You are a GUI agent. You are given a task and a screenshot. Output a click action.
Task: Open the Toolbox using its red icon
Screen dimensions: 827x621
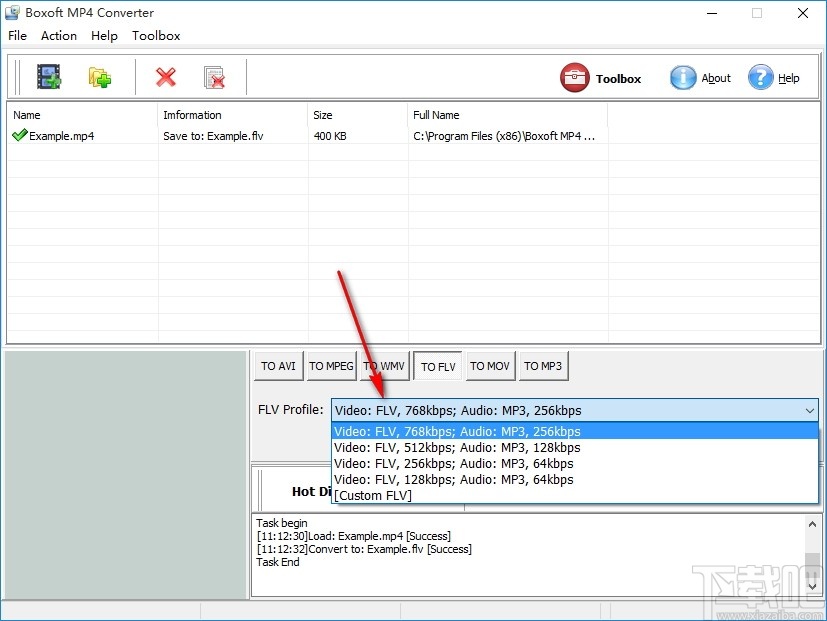[x=574, y=77]
